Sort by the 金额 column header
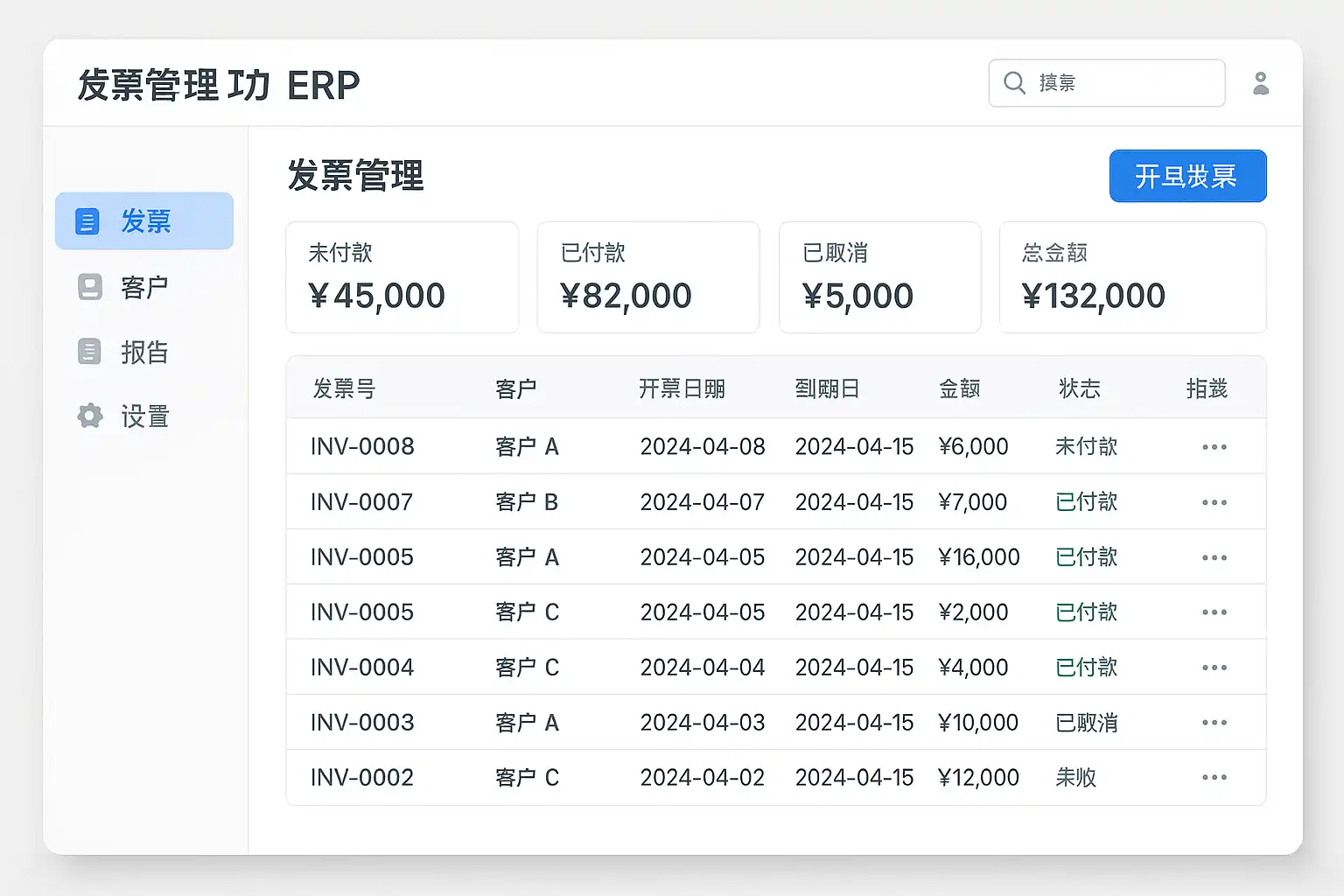This screenshot has height=896, width=1344. (959, 388)
